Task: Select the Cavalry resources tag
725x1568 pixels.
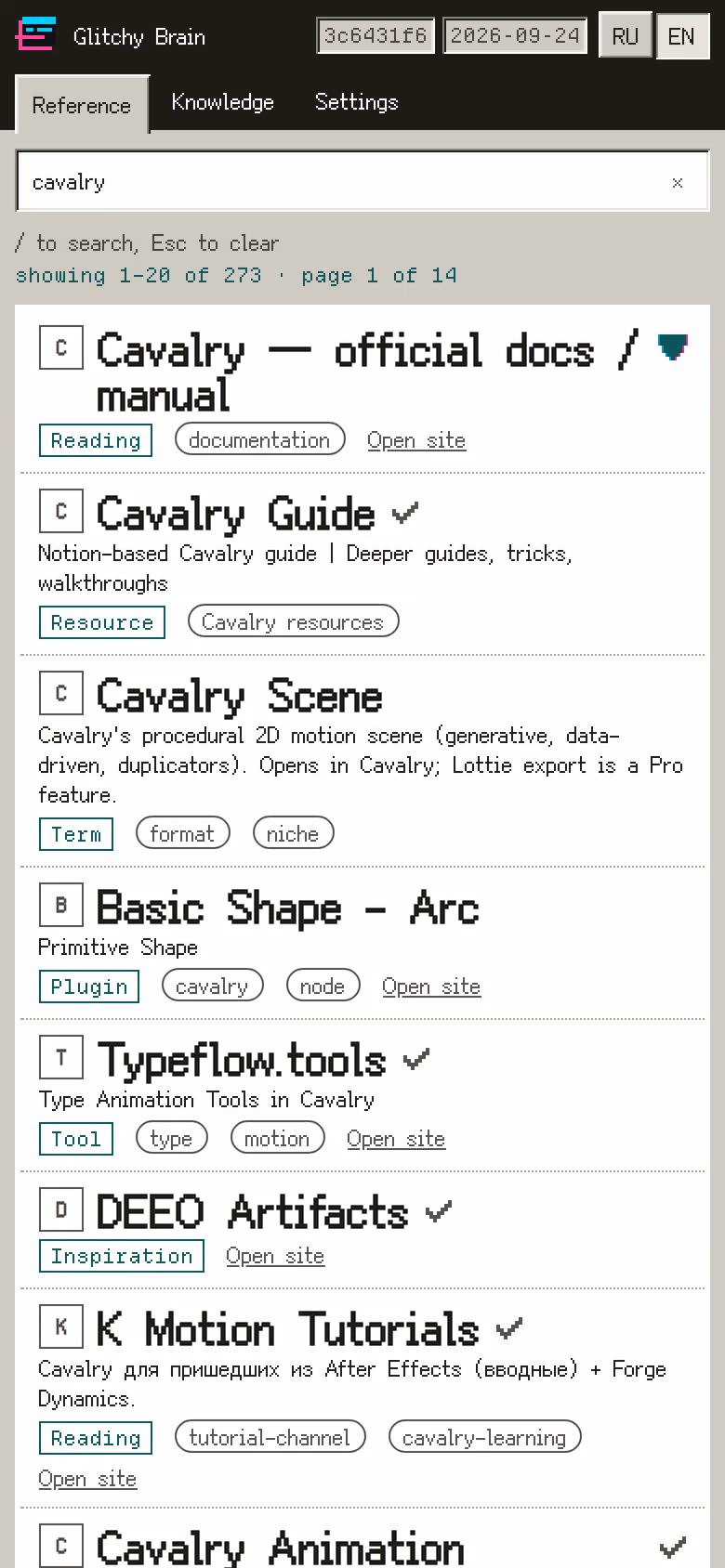Action: (294, 621)
